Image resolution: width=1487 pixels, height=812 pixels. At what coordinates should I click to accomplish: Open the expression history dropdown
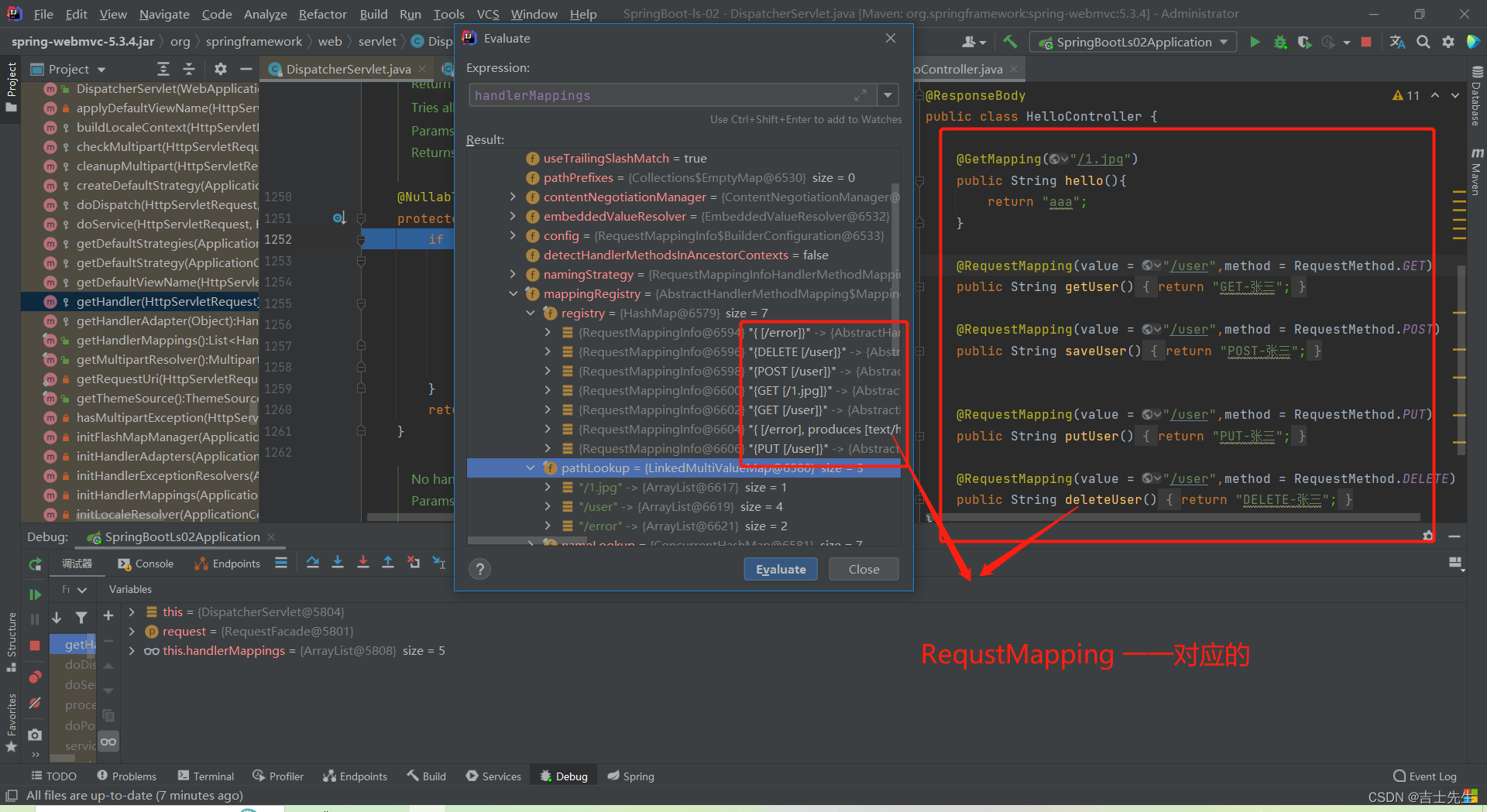[x=888, y=95]
